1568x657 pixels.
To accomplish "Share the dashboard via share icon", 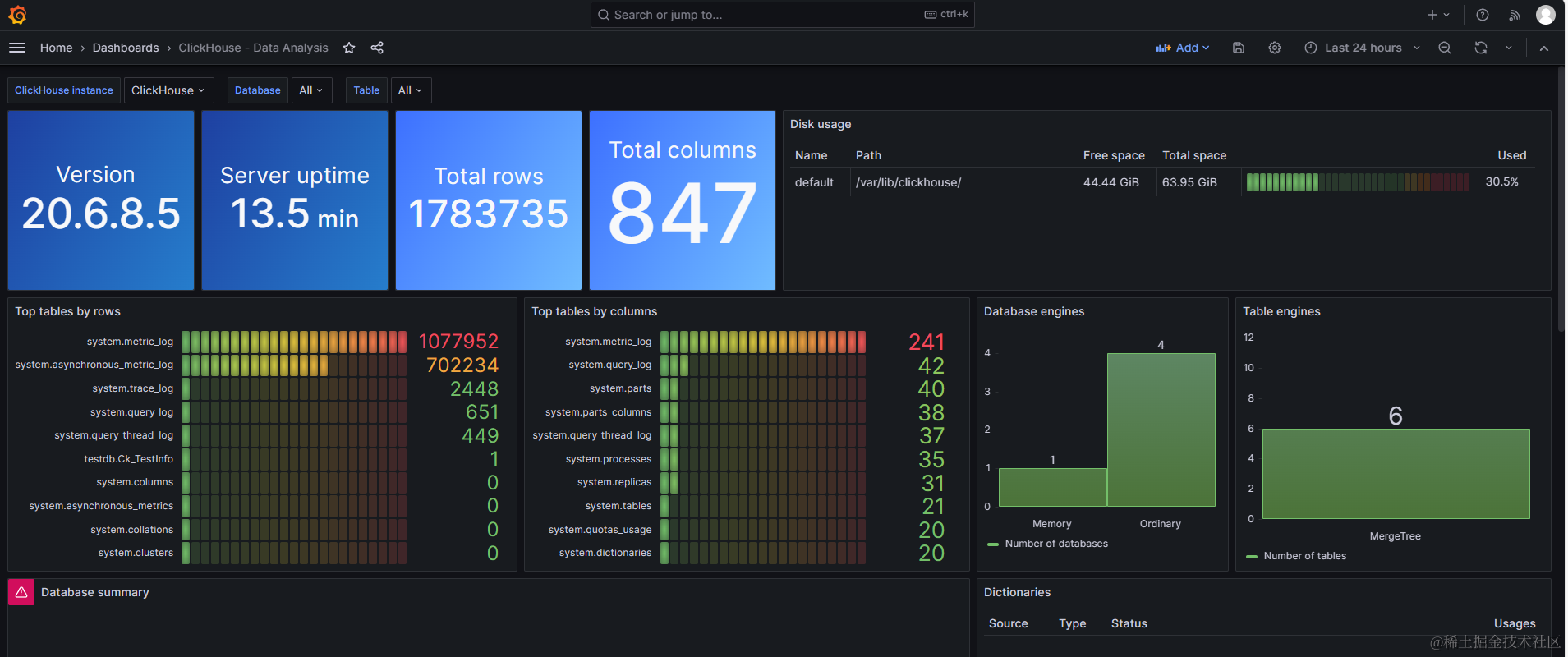I will [x=377, y=48].
